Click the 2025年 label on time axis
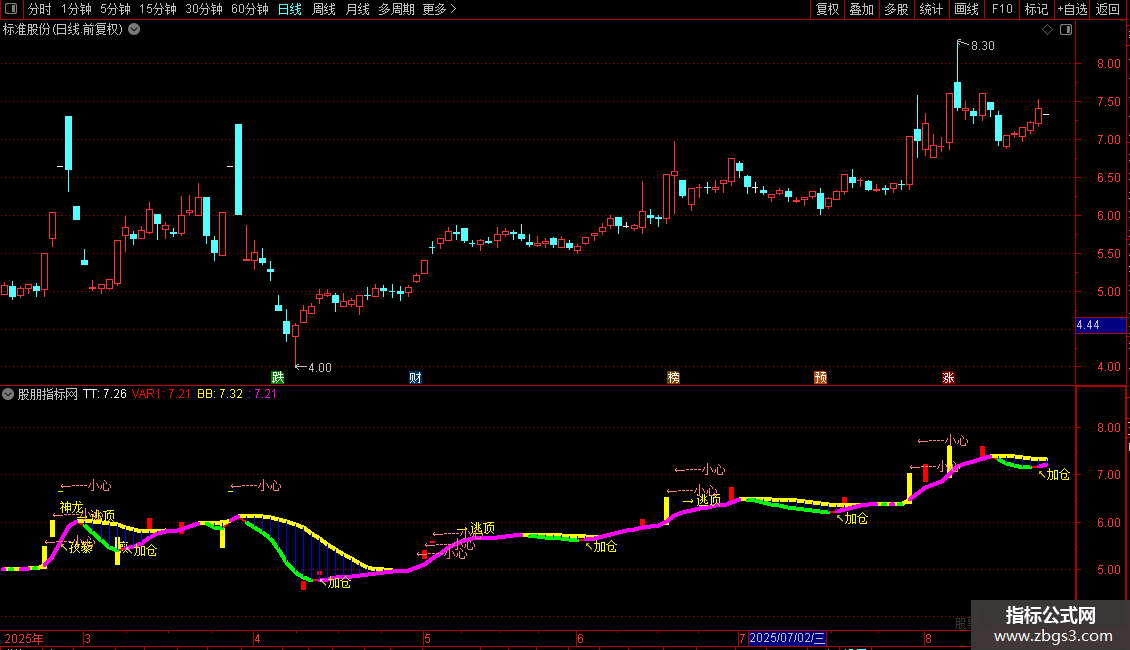This screenshot has width=1130, height=650. click(x=24, y=638)
